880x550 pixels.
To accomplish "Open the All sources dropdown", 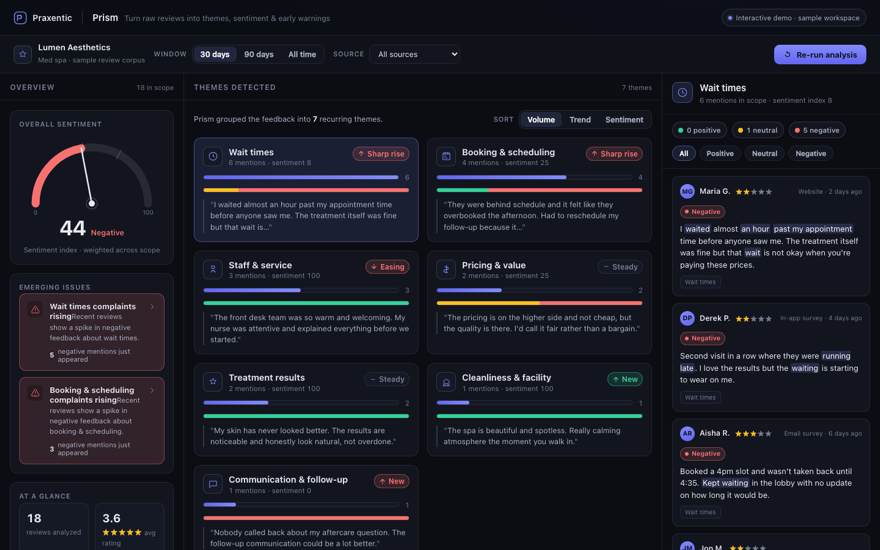I will (415, 54).
